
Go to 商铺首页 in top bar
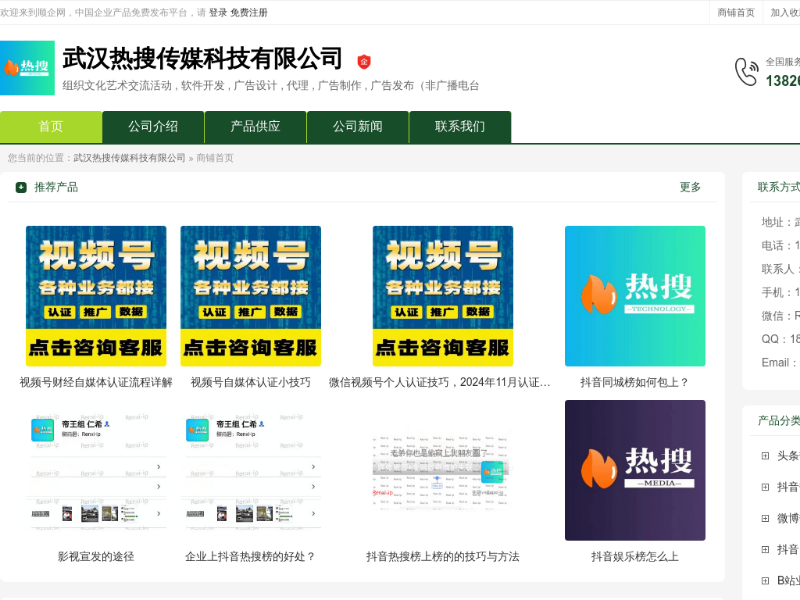click(x=736, y=12)
